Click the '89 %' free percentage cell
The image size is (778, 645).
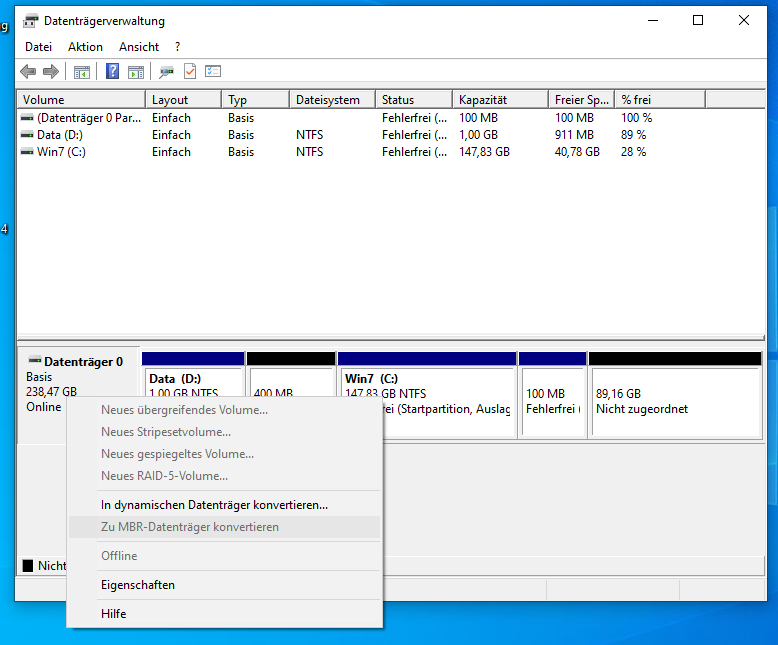coord(634,135)
